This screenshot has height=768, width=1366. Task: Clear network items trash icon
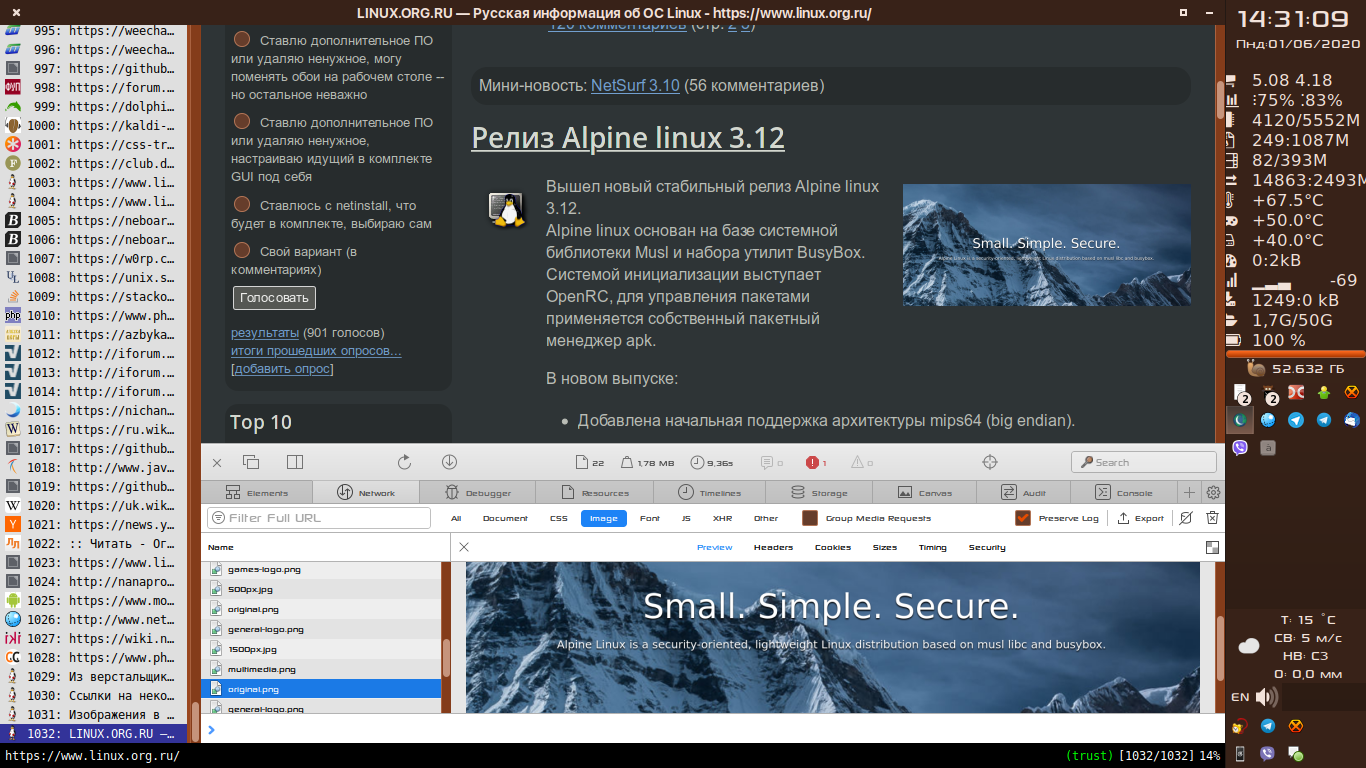[x=1212, y=518]
